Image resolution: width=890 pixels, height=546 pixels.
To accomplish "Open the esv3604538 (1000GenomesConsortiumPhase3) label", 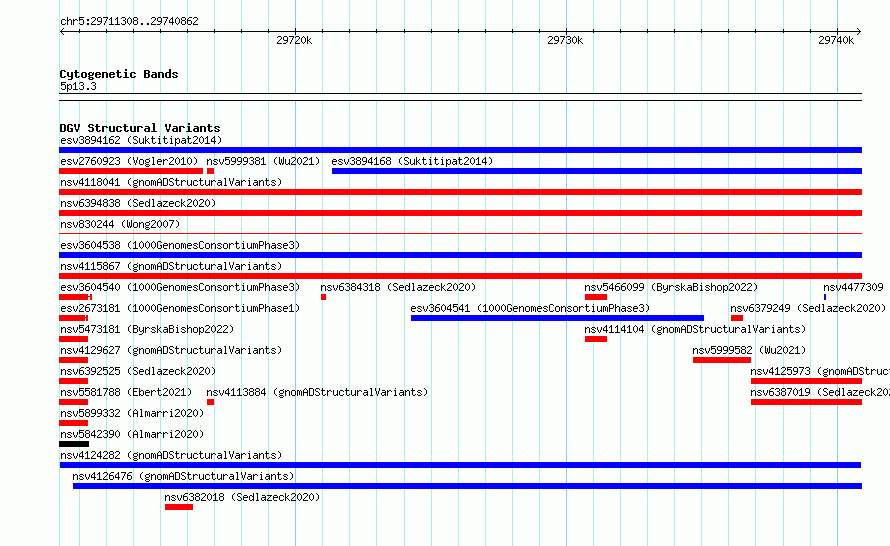I will point(180,245).
